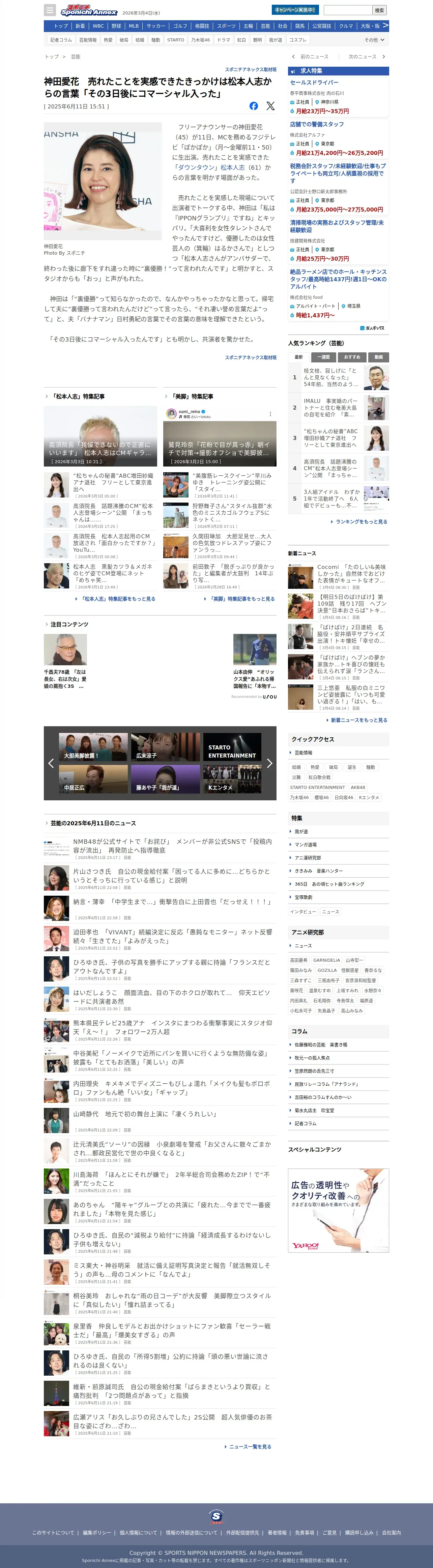The image size is (433, 1568).
Task: Open the WBC navigation tab
Action: (x=98, y=26)
